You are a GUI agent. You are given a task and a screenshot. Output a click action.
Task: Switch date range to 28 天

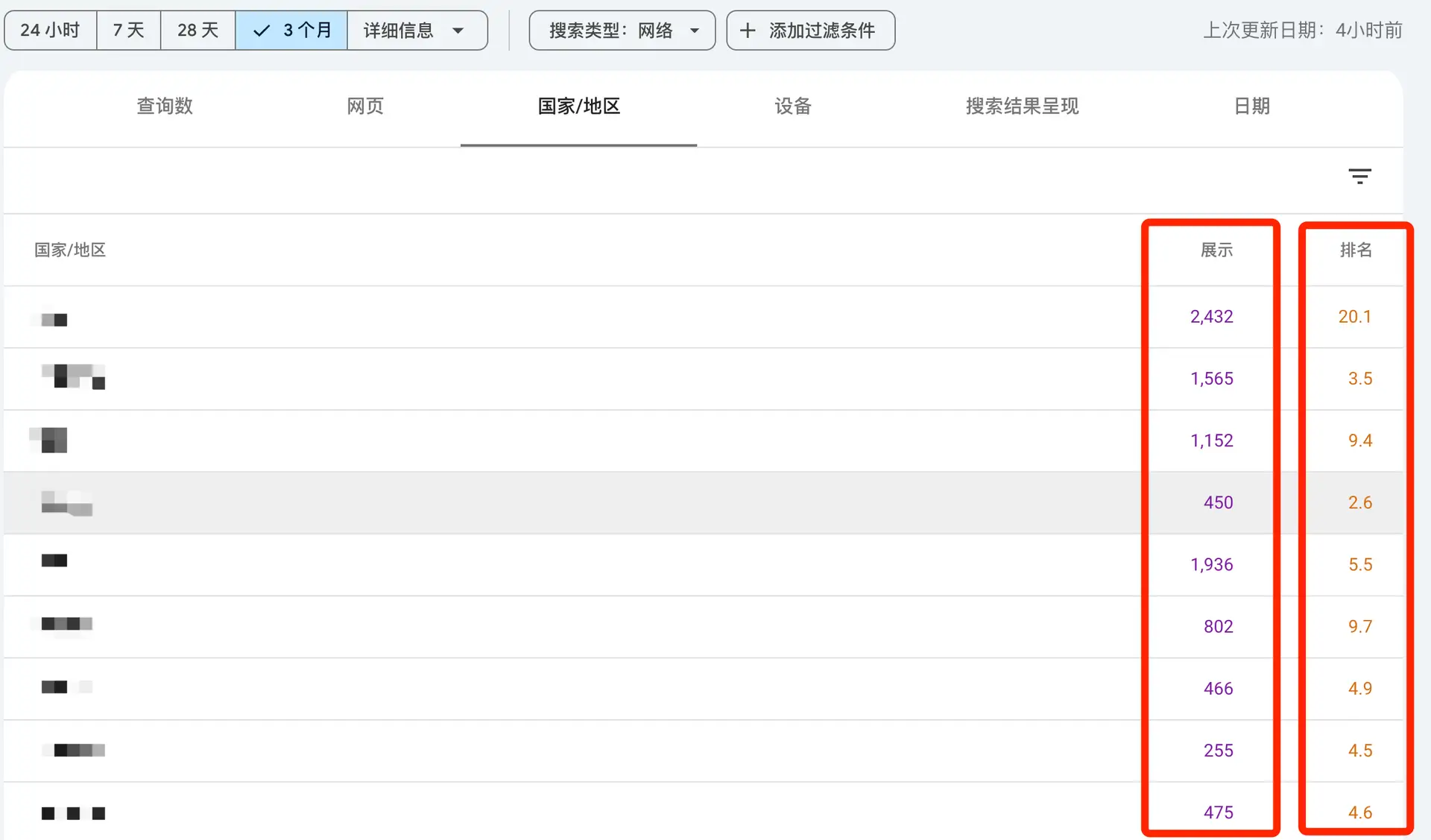pyautogui.click(x=198, y=31)
